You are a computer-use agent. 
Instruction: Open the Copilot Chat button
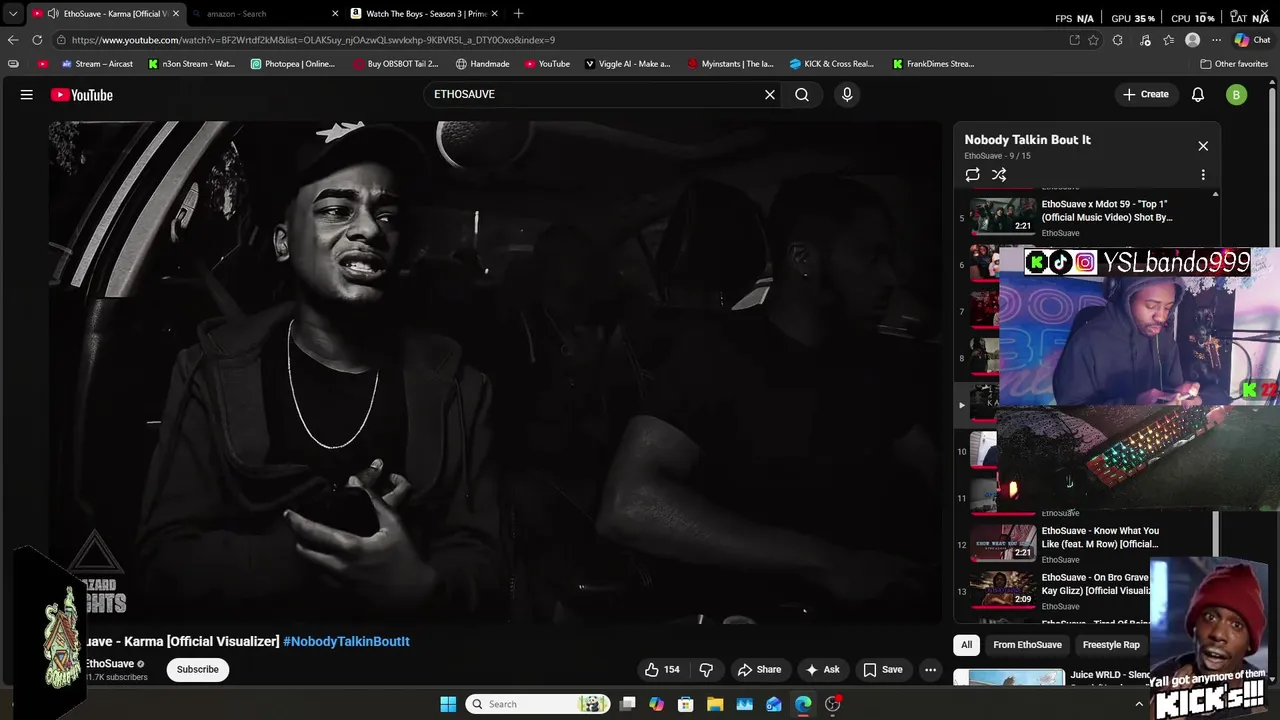click(1252, 40)
